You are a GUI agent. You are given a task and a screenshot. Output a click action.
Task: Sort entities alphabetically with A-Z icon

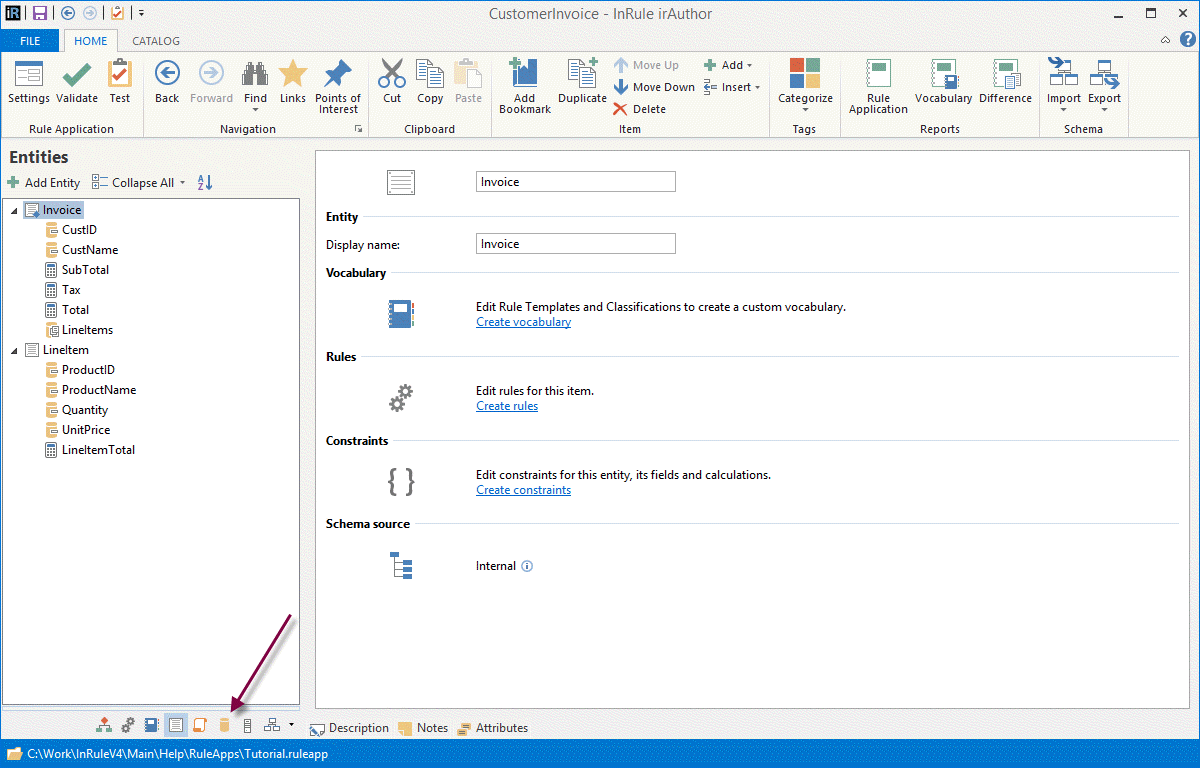click(x=205, y=183)
